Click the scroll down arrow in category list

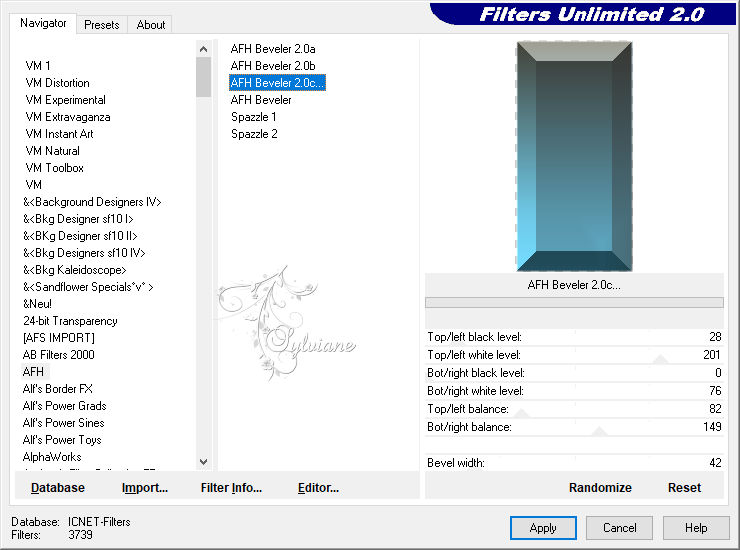(203, 462)
